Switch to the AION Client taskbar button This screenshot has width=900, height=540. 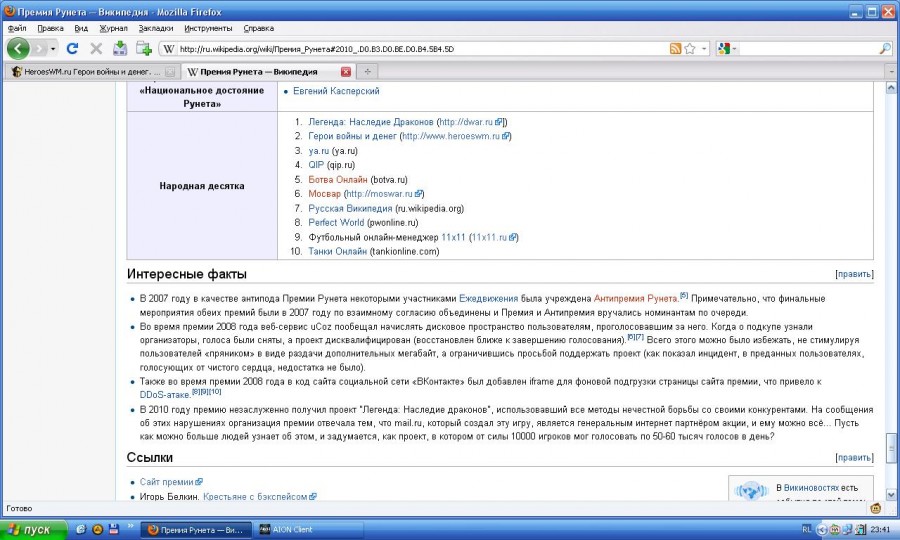[x=309, y=530]
